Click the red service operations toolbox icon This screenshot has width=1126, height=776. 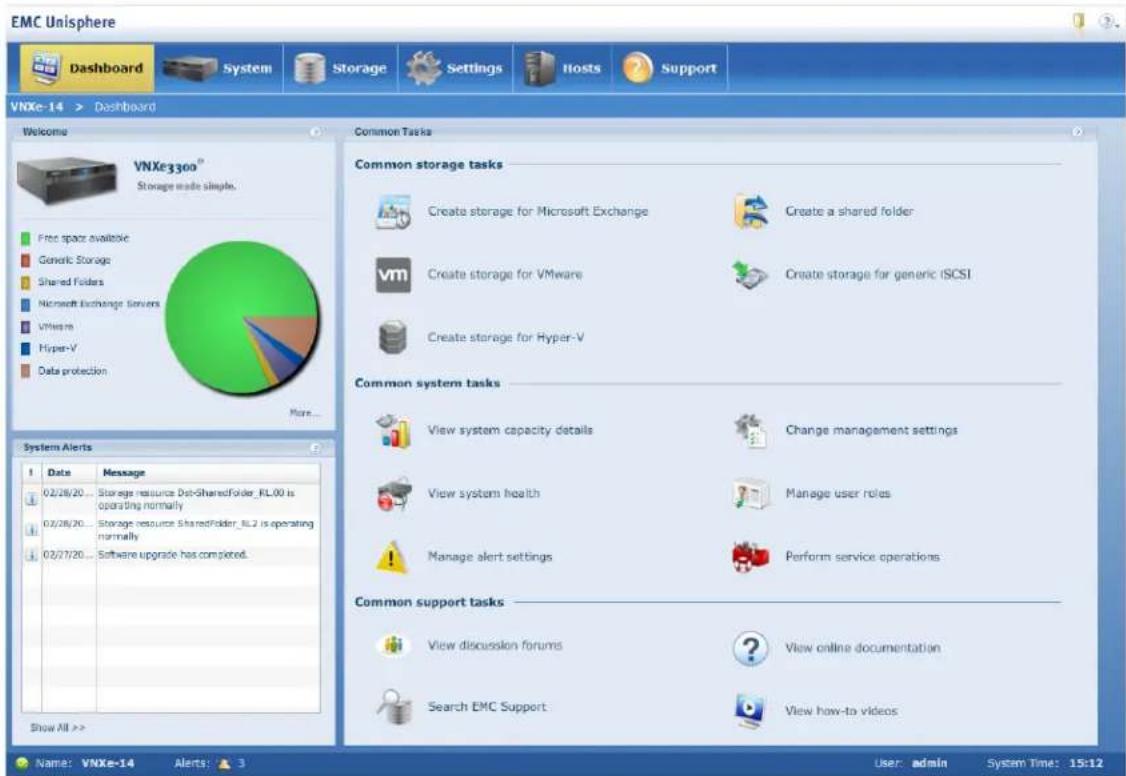[x=750, y=557]
